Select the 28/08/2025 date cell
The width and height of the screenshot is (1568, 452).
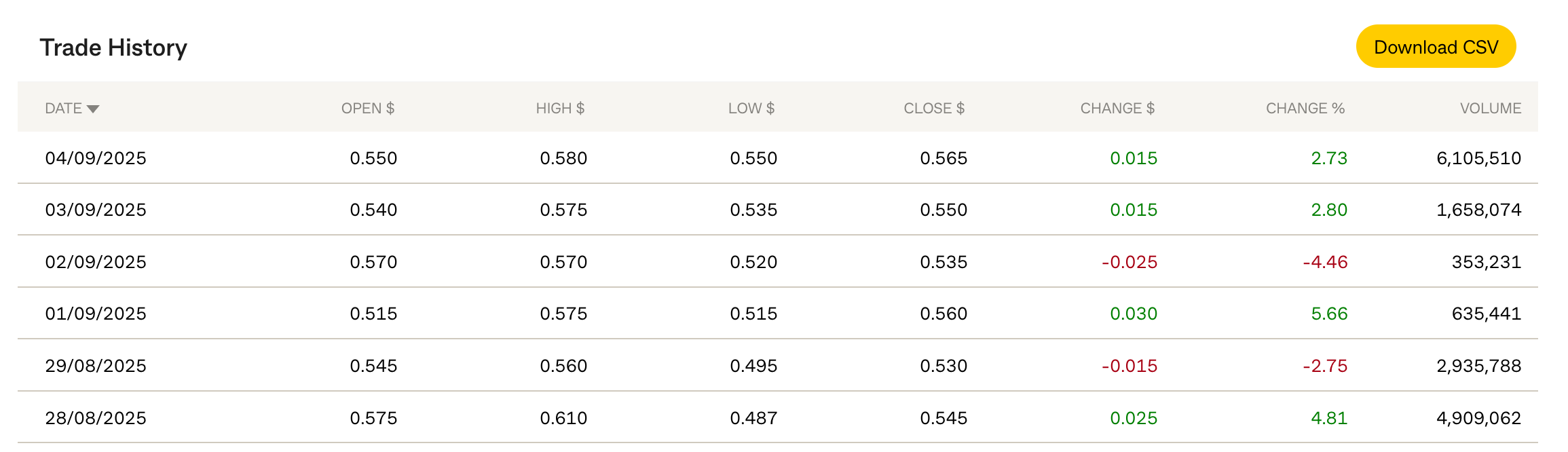[96, 418]
